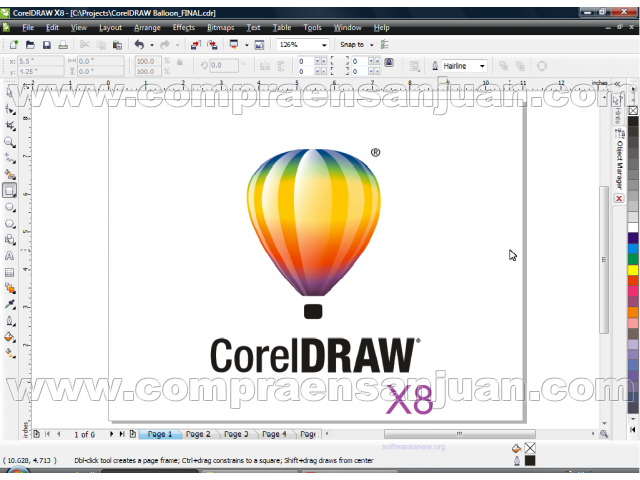Open the Bitmaps menu
640x480 pixels.
point(220,28)
